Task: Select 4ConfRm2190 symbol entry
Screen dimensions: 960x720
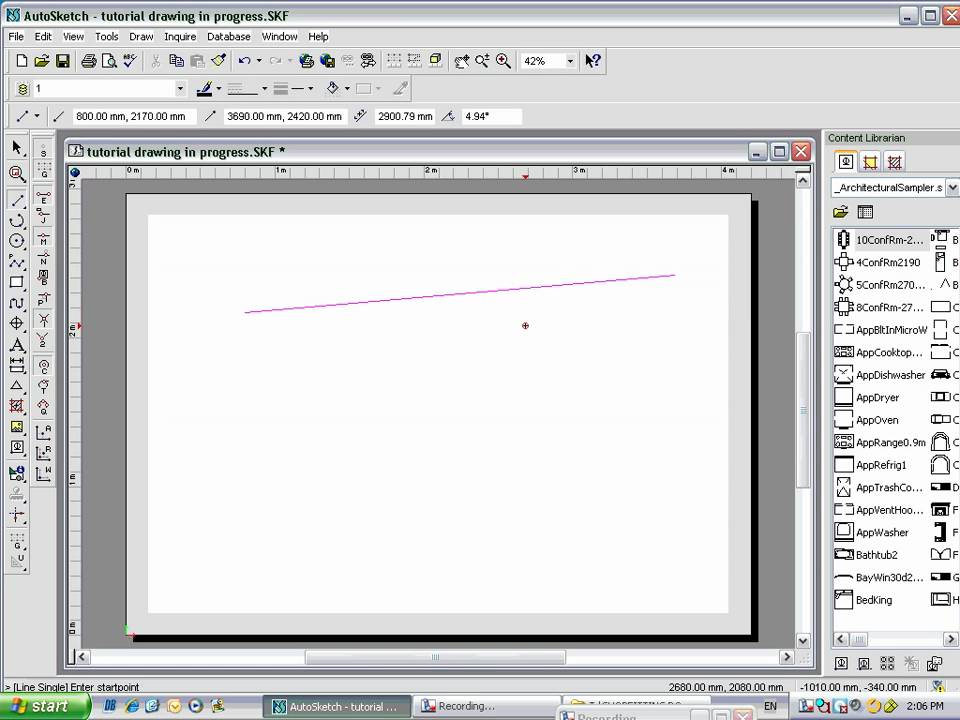Action: tap(878, 262)
